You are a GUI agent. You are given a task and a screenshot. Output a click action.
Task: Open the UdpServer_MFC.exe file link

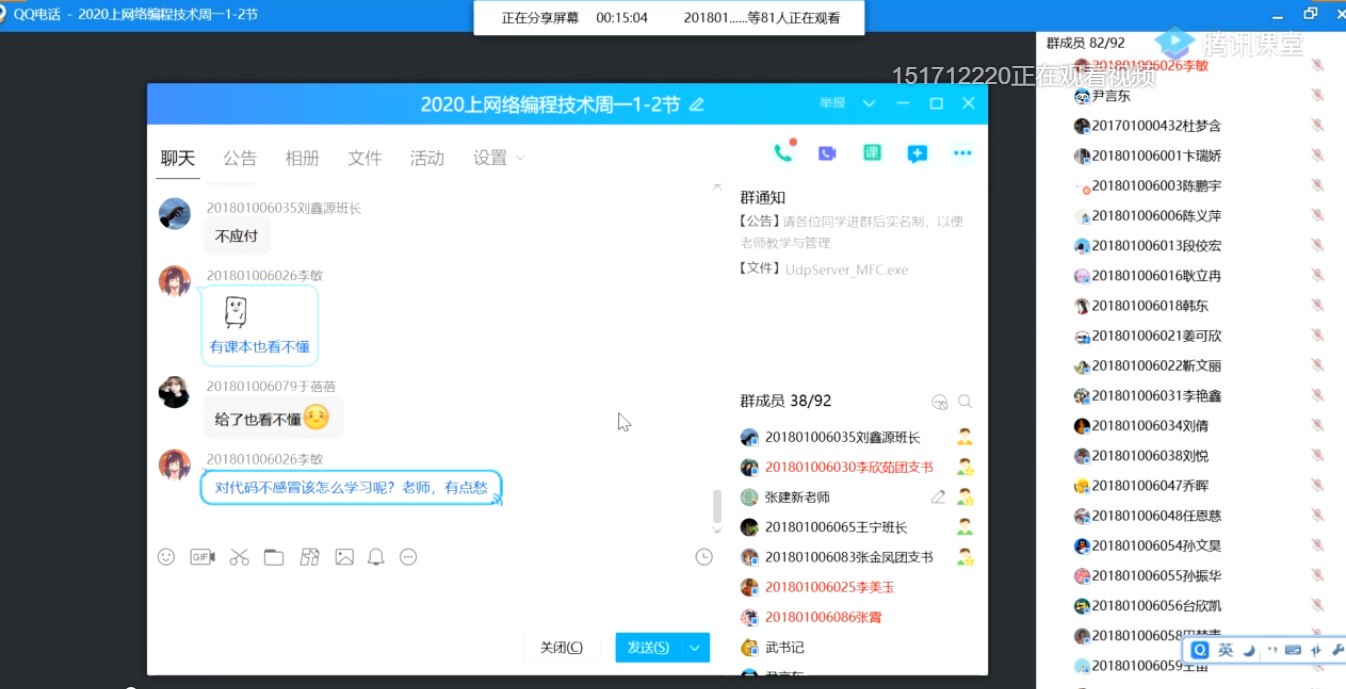[846, 269]
